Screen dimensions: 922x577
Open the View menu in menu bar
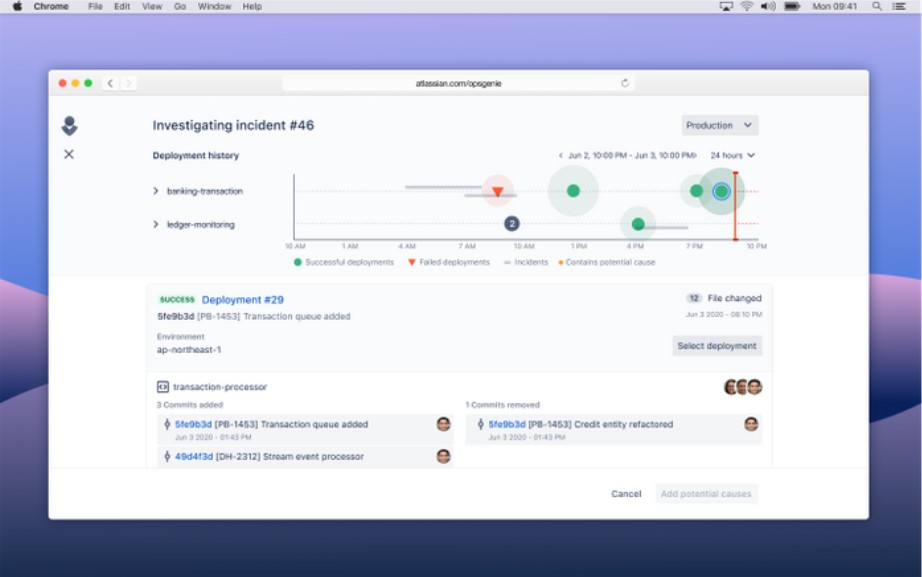[152, 6]
